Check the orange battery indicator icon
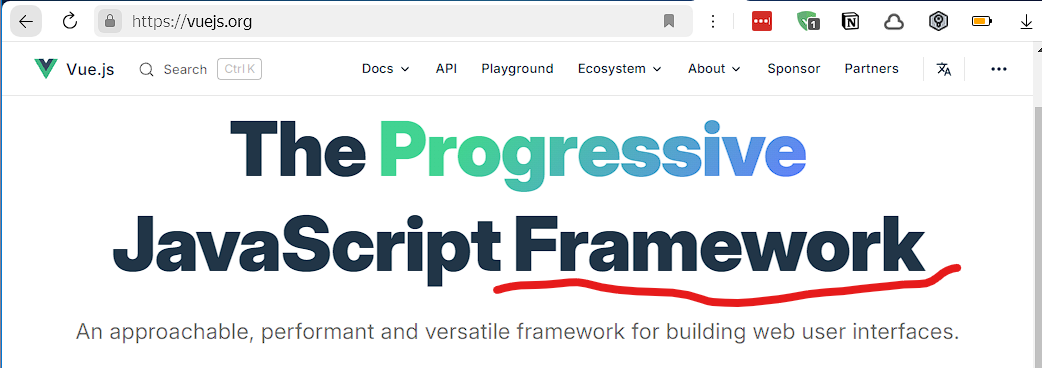The image size is (1042, 368). click(982, 22)
